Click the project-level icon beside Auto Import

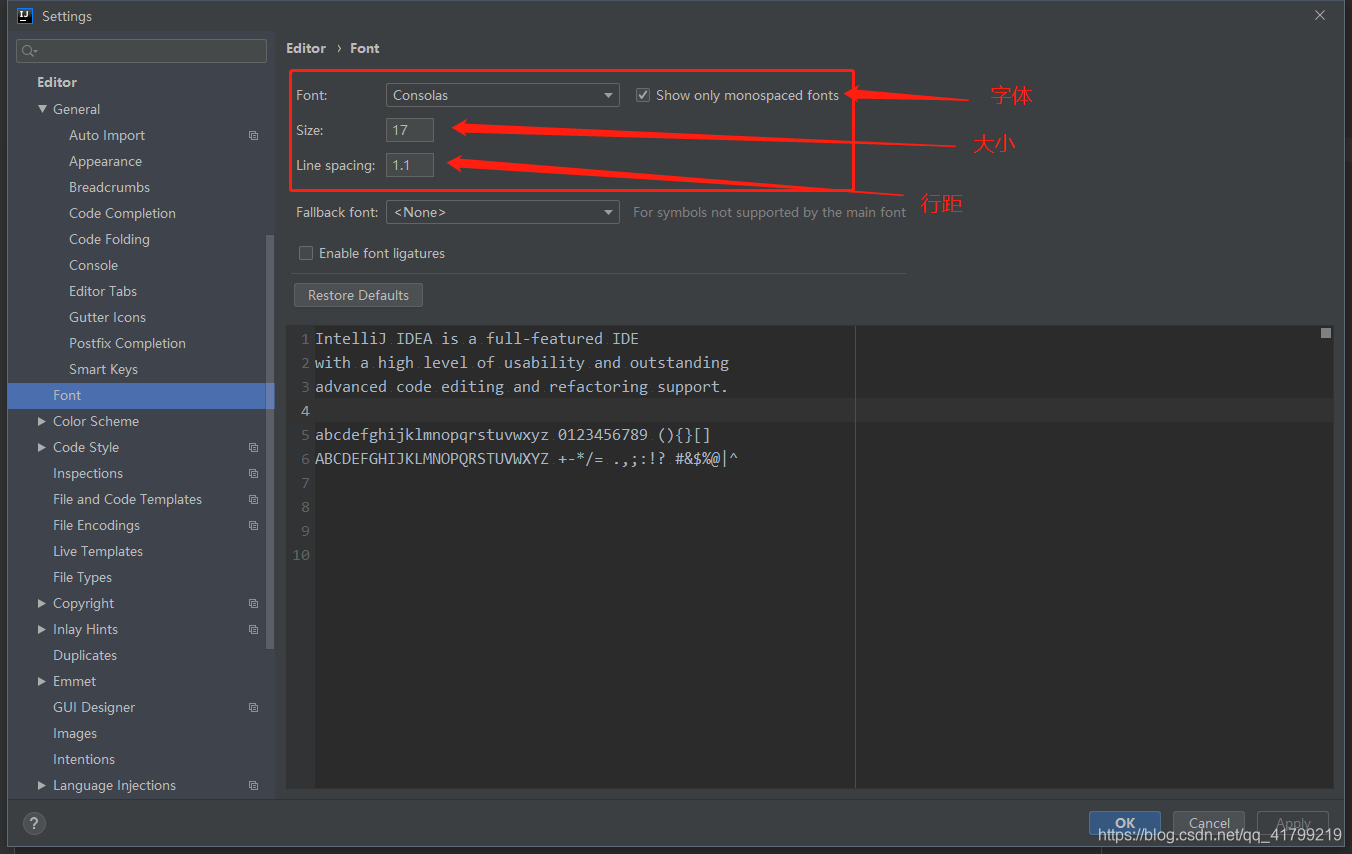[x=253, y=135]
